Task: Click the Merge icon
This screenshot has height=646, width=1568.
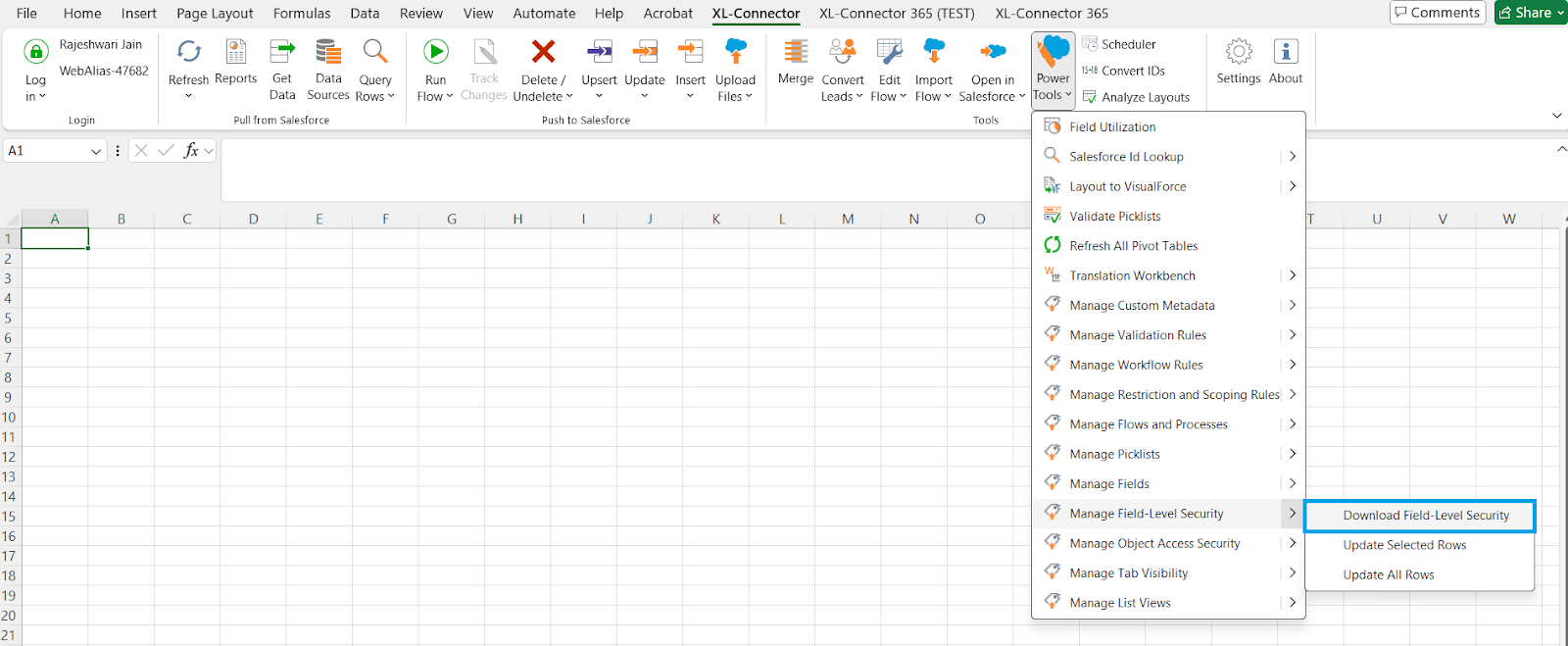Action: (x=796, y=51)
